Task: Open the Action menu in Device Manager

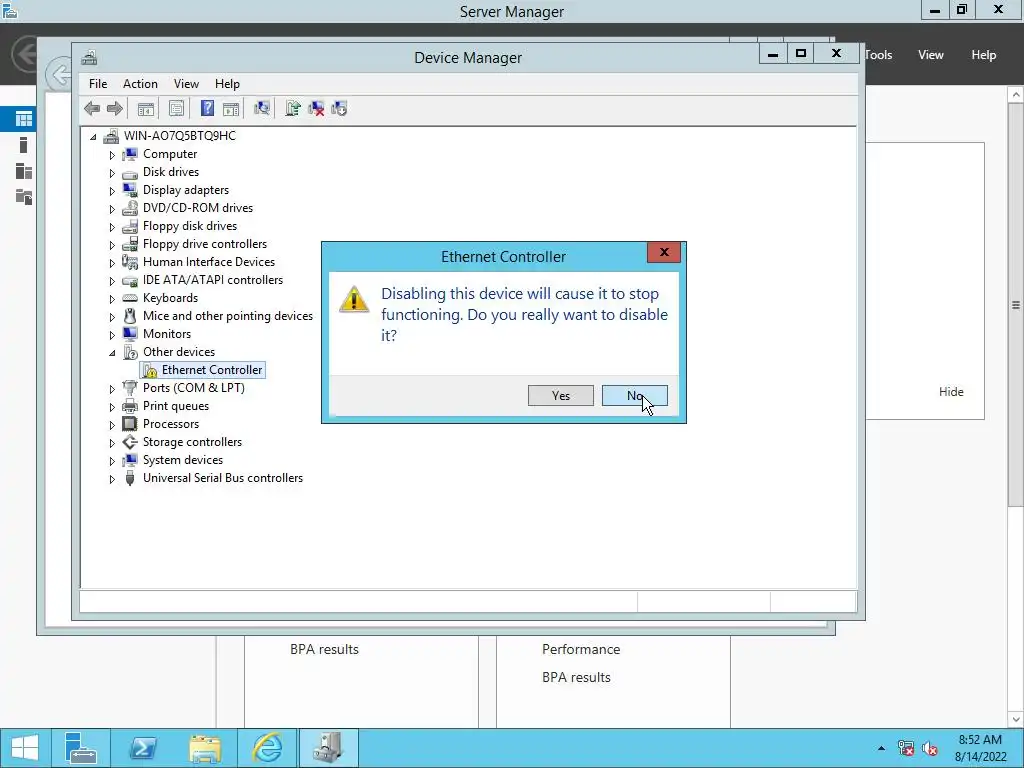Action: click(x=140, y=84)
